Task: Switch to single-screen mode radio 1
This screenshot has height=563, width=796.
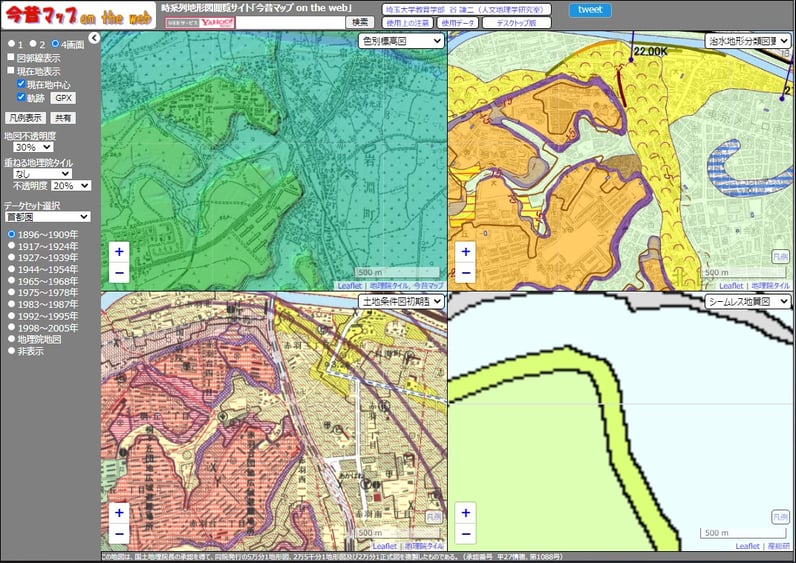Action: click(12, 44)
